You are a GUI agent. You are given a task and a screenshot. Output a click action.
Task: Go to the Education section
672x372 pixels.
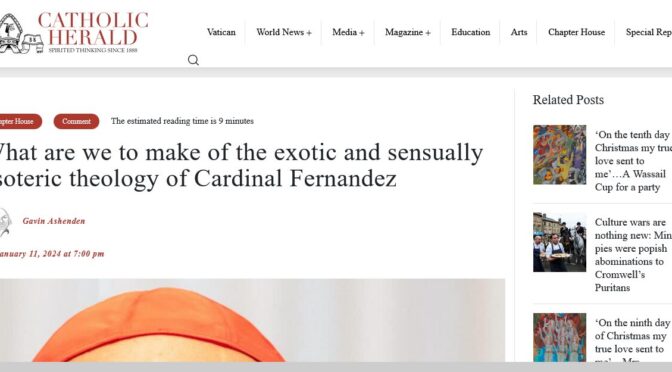pos(471,32)
